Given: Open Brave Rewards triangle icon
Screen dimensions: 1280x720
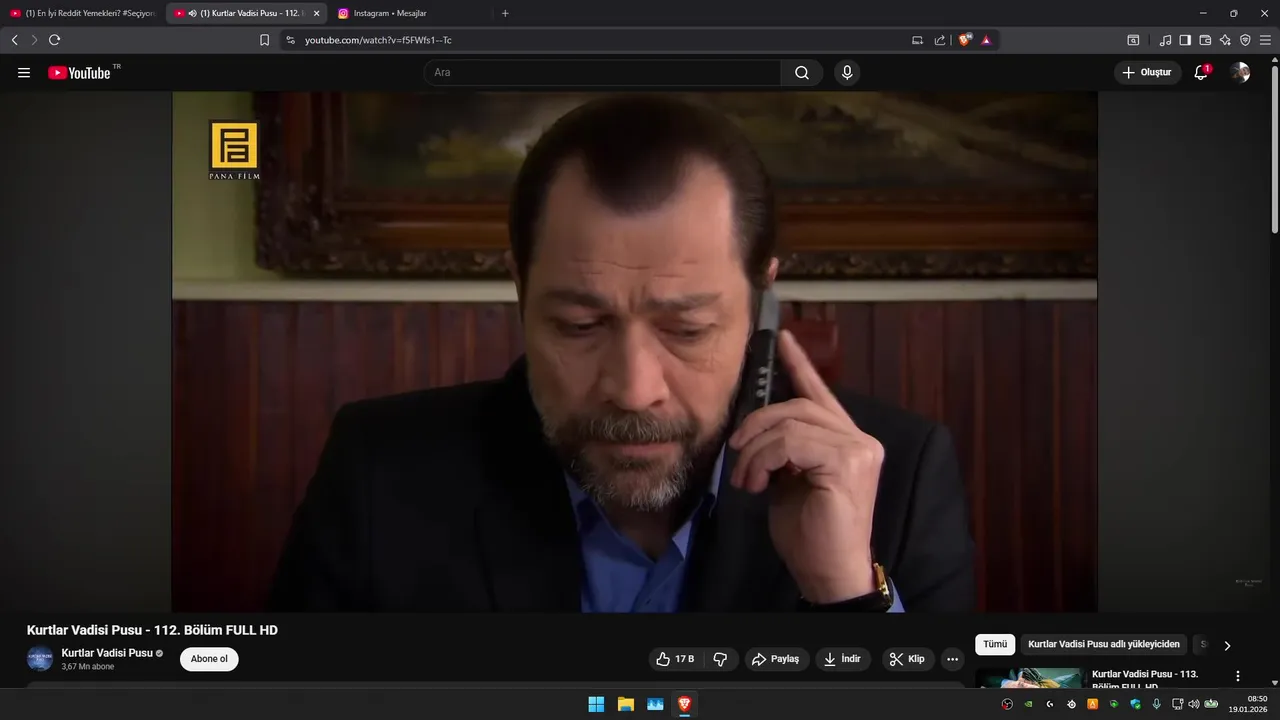Looking at the screenshot, I should 986,40.
